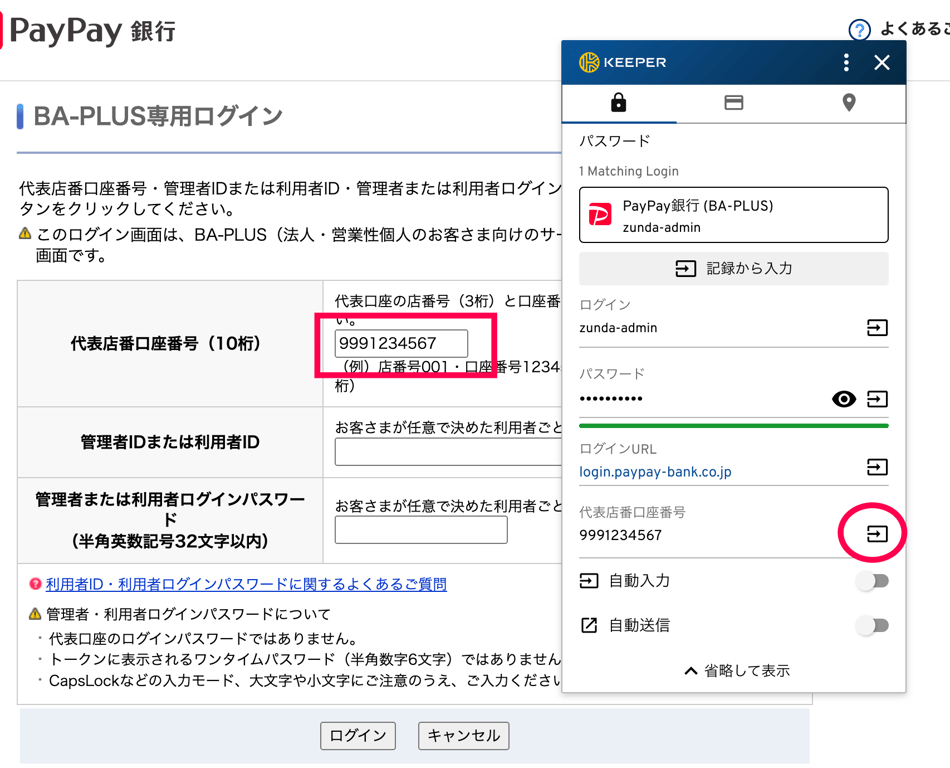Click the BA-PLUS専用ログイン heading

(158, 116)
